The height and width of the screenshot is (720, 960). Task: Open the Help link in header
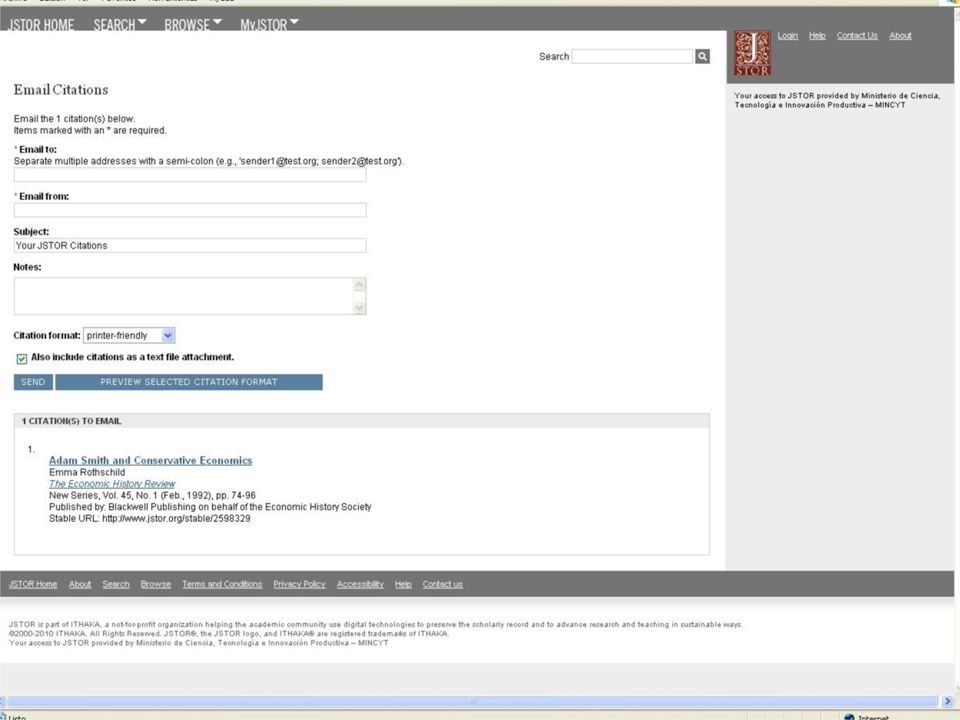pos(817,36)
